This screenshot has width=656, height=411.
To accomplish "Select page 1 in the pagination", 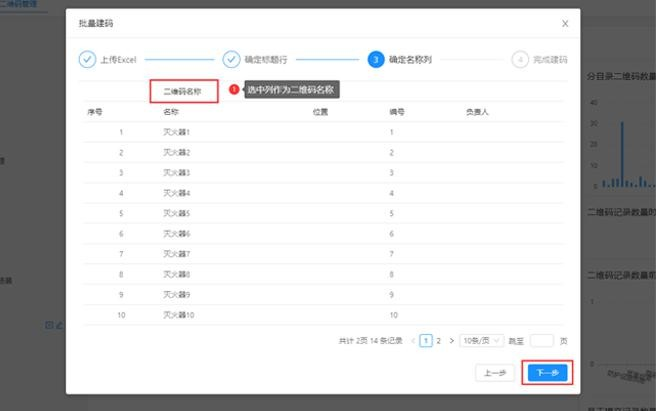I will [x=426, y=341].
